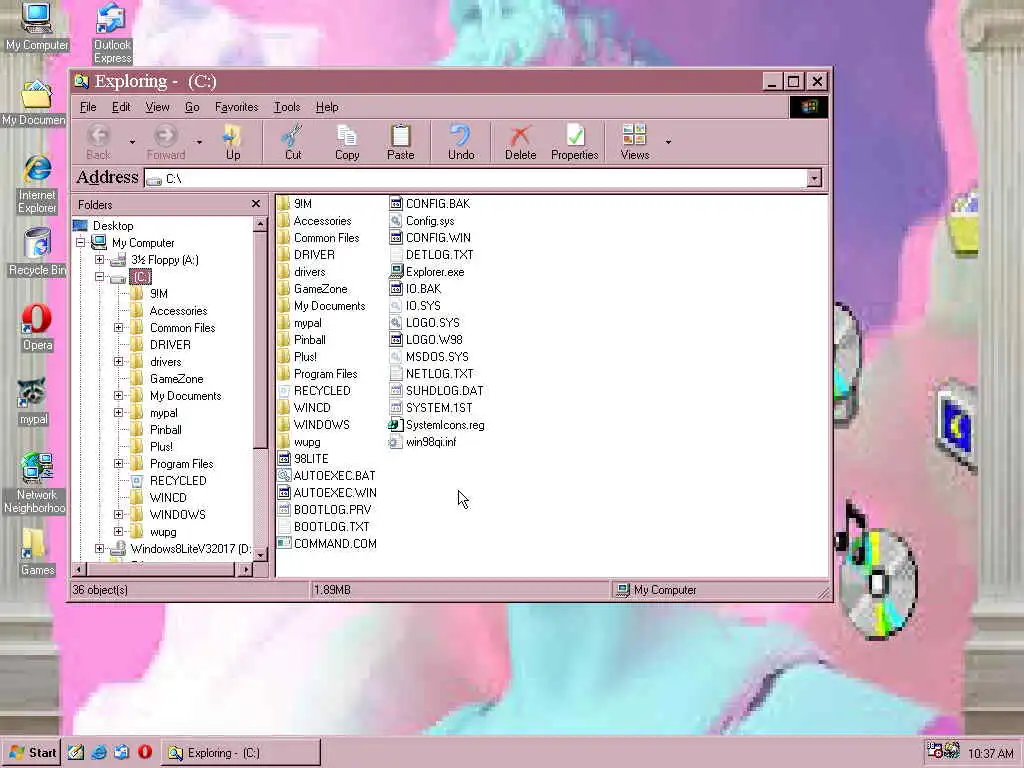
Task: Open the Edit menu
Action: pyautogui.click(x=121, y=107)
